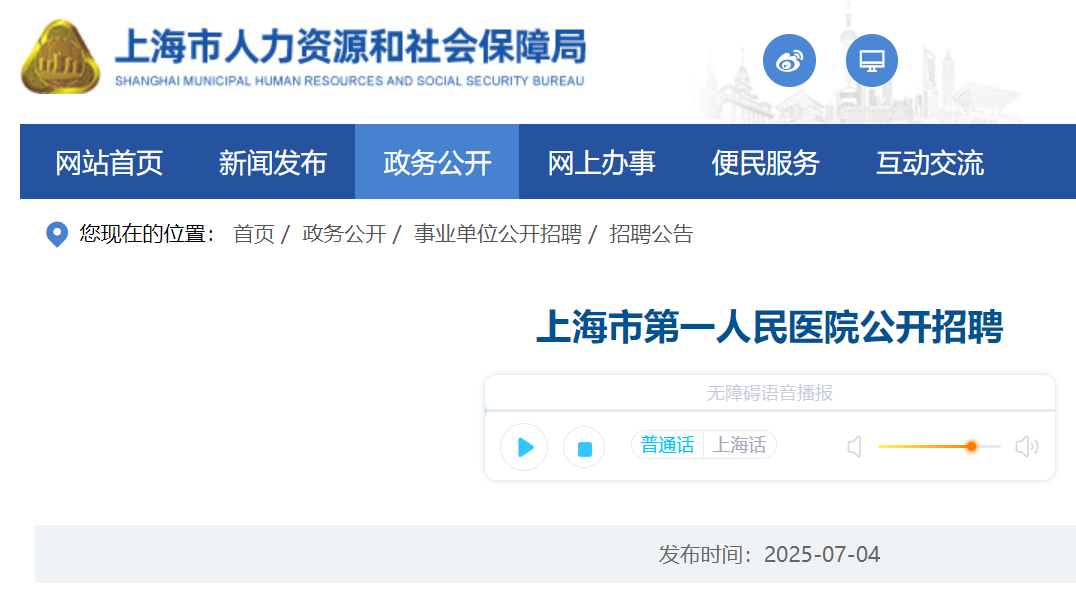The image size is (1076, 612).
Task: Play the voice broadcast audio
Action: [x=524, y=447]
